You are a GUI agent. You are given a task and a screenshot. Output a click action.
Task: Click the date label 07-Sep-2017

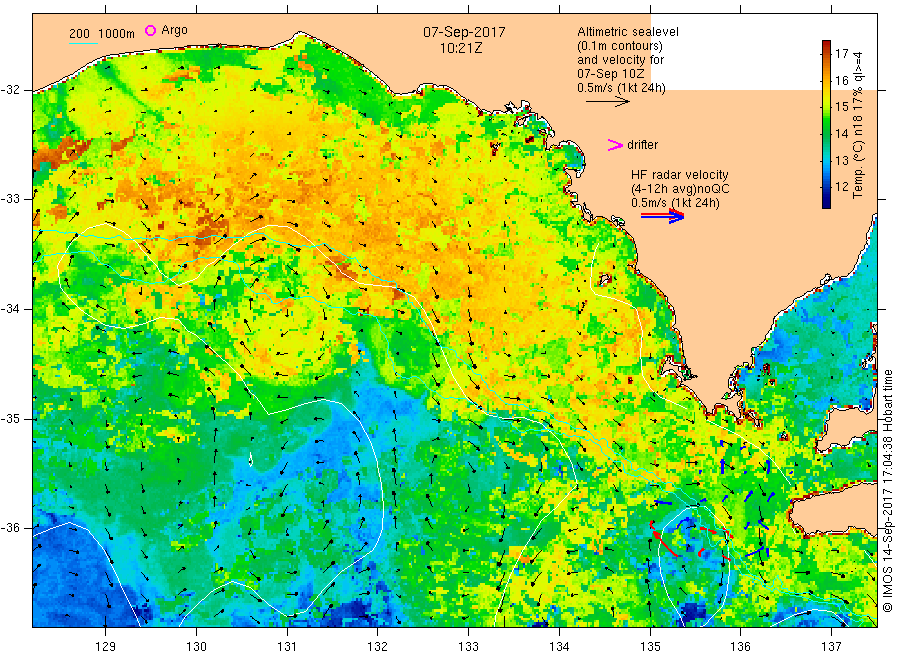[464, 32]
